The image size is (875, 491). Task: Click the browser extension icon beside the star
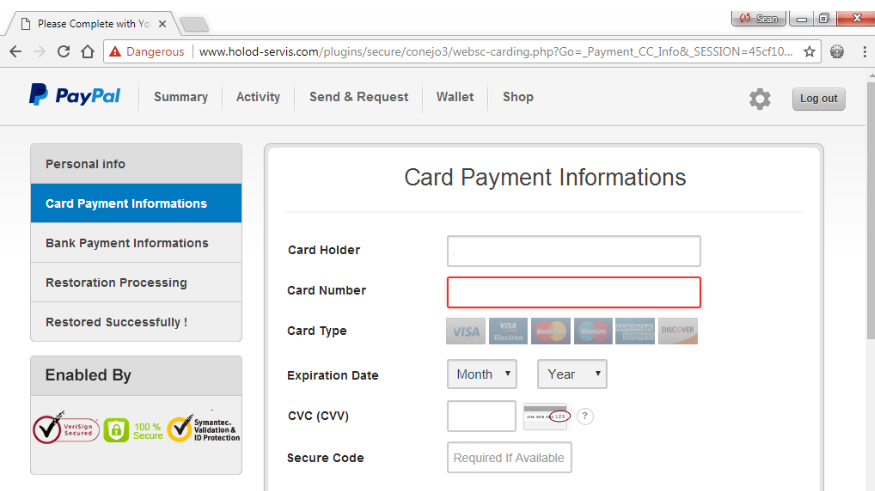(x=837, y=52)
